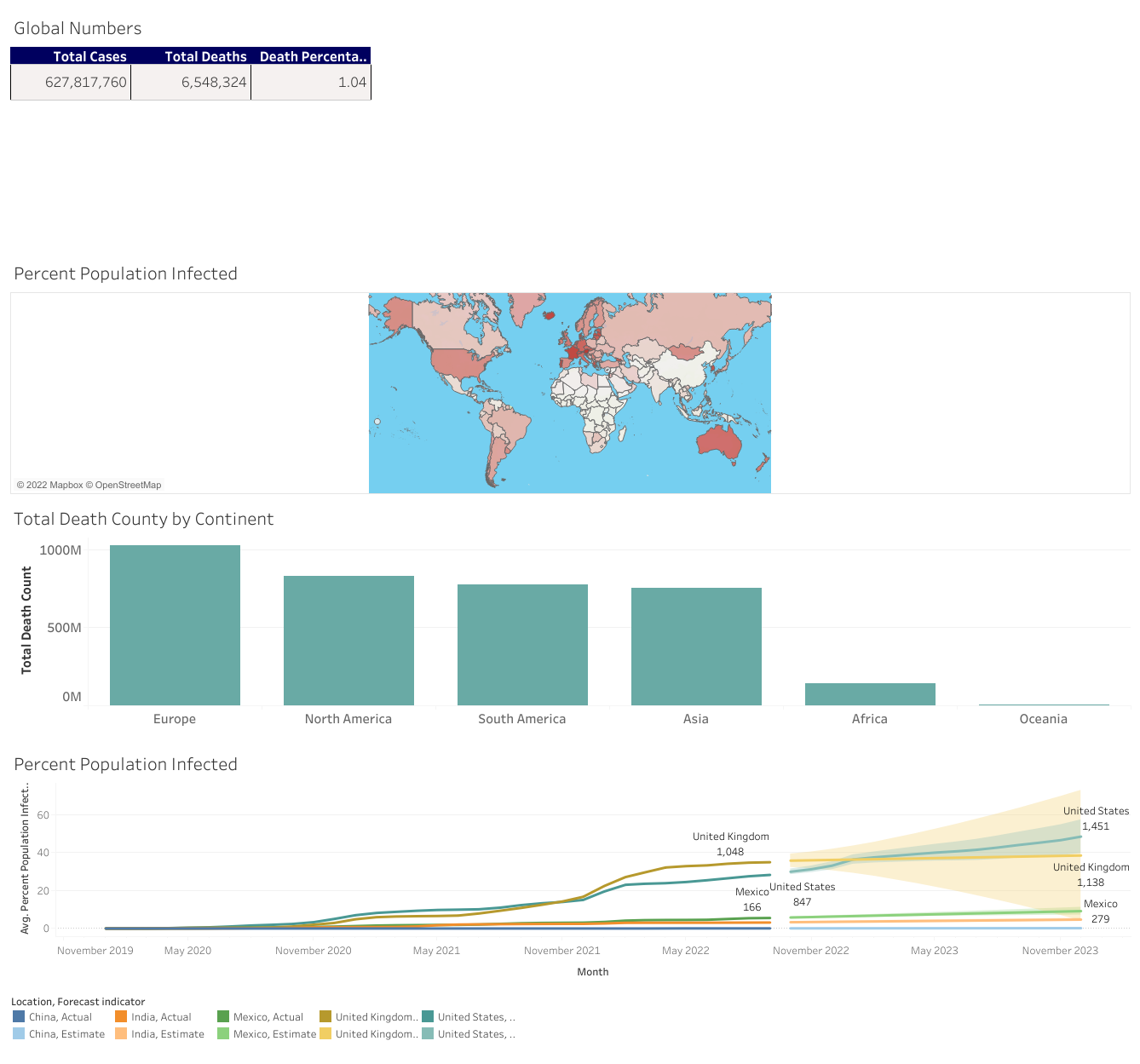Viewport: 1140px width, 1064px height.
Task: Click the Oceania axis label
Action: pyautogui.click(x=1043, y=719)
